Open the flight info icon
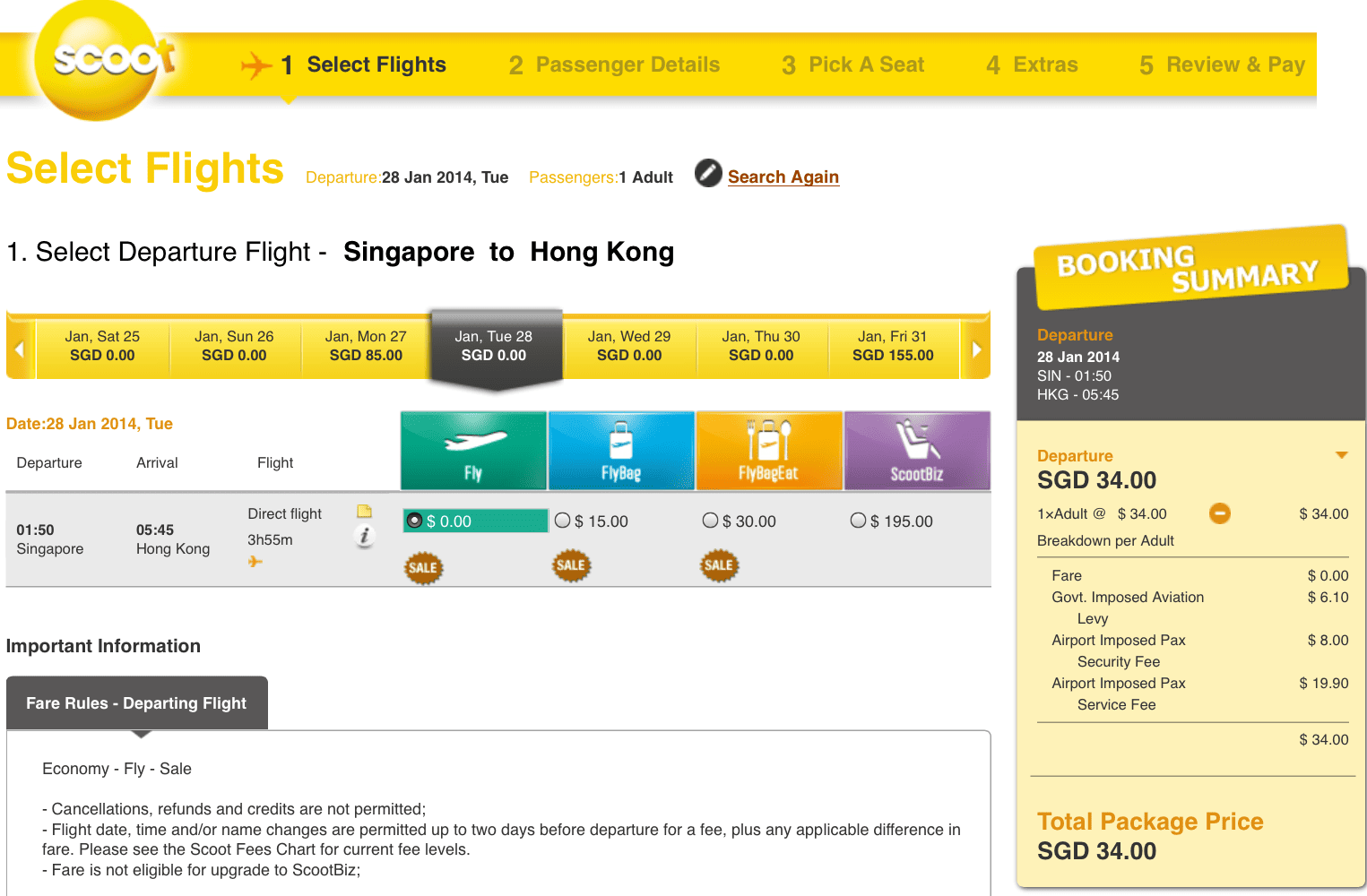The height and width of the screenshot is (896, 1367). click(364, 537)
